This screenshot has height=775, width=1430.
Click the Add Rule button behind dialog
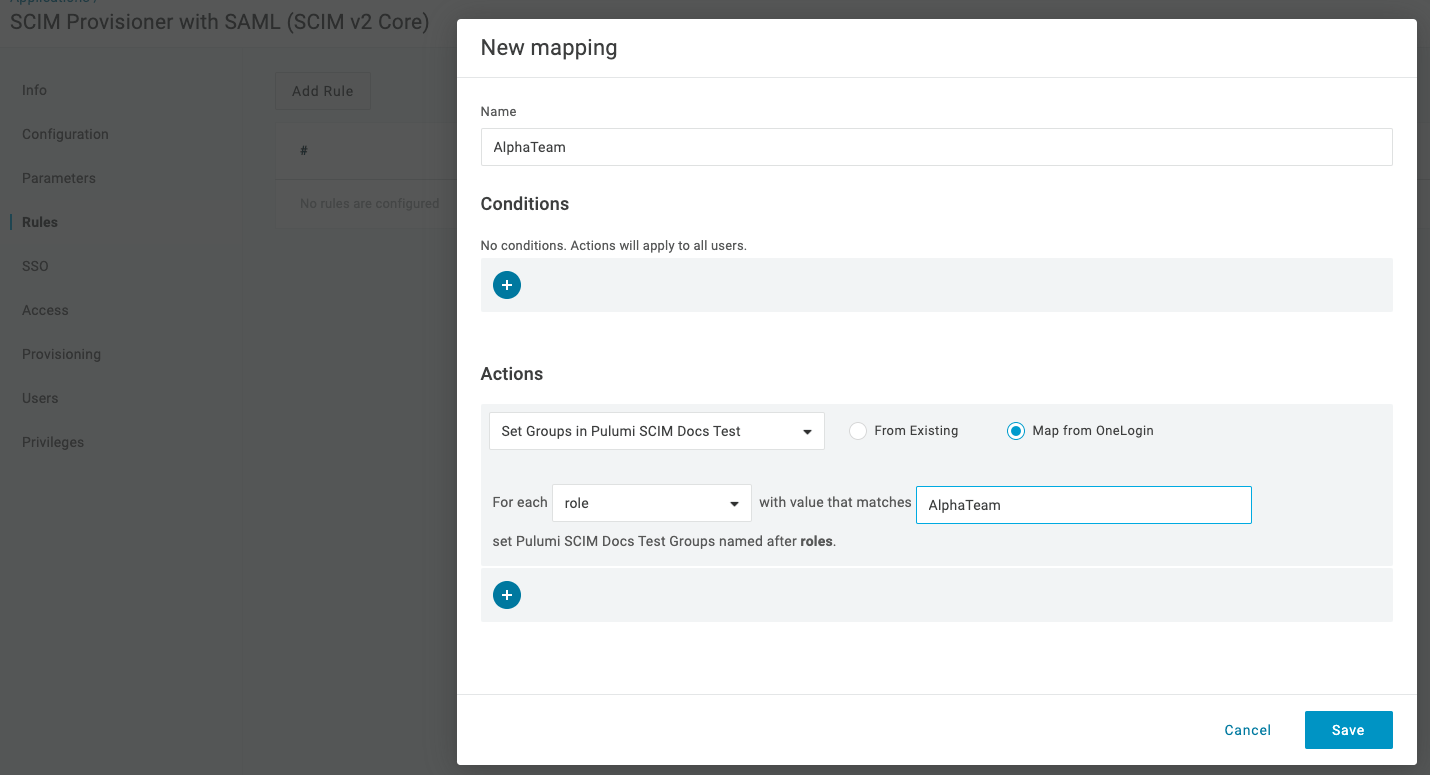click(322, 91)
